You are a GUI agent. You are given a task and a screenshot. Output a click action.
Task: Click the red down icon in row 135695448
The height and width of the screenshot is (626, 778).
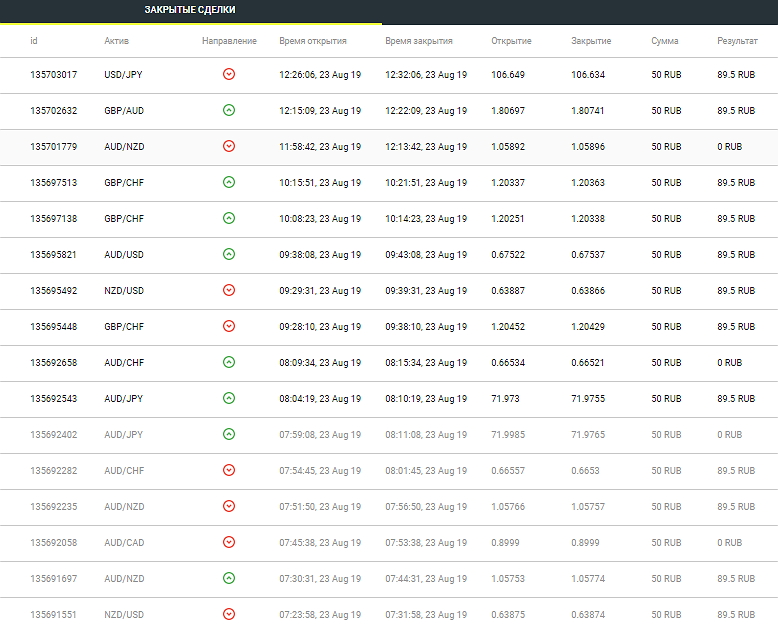(x=229, y=326)
